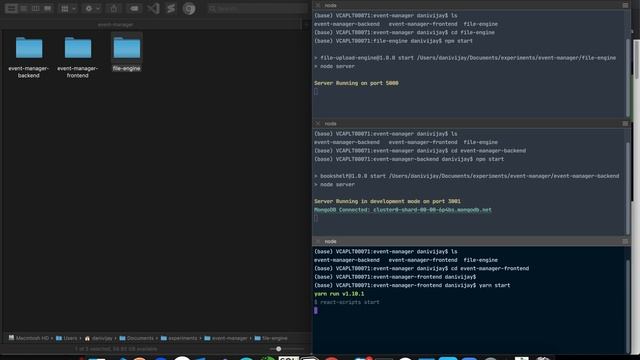
Task: Open menu icon of the middle terminal pane
Action: click(x=625, y=123)
